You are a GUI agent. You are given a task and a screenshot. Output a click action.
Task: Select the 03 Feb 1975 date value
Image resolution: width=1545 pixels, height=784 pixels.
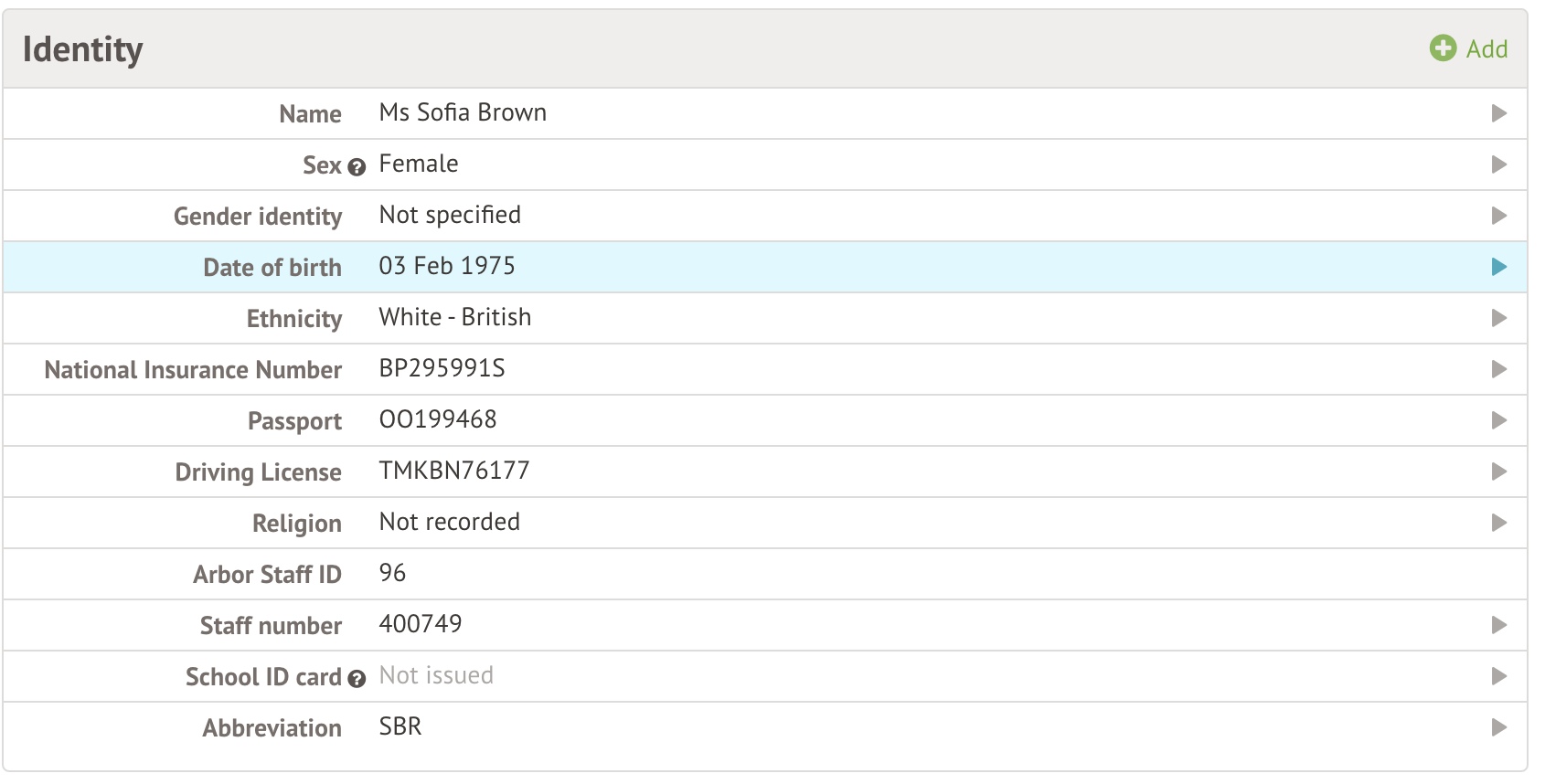tap(447, 266)
